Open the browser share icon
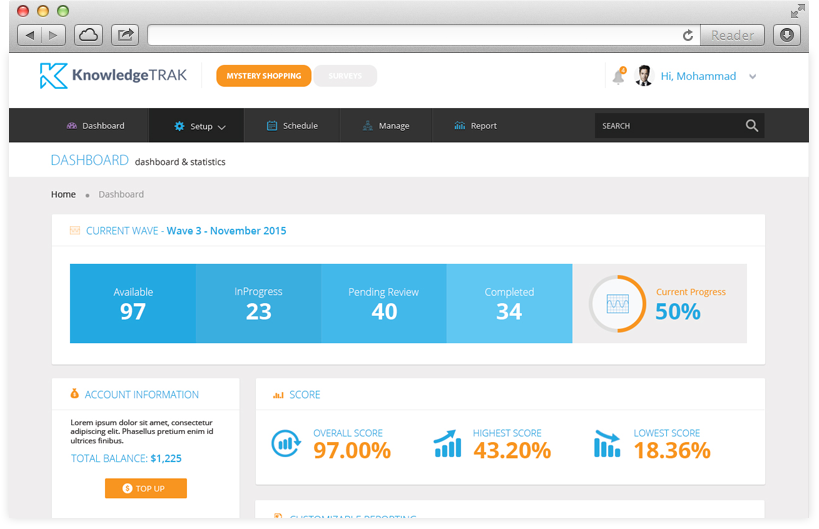This screenshot has width=819, height=529. [x=125, y=35]
